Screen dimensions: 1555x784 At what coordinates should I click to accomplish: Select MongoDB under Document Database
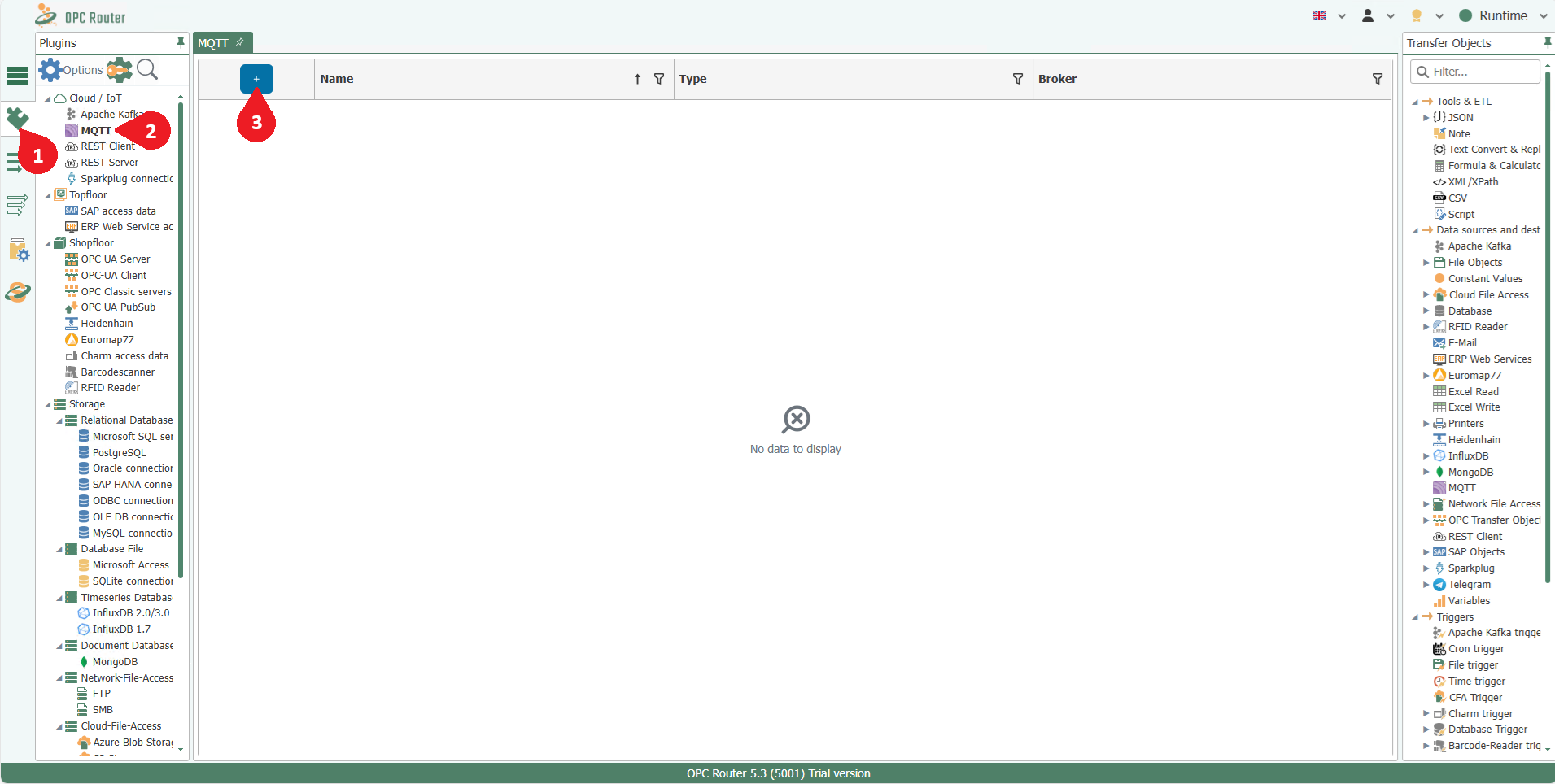115,662
